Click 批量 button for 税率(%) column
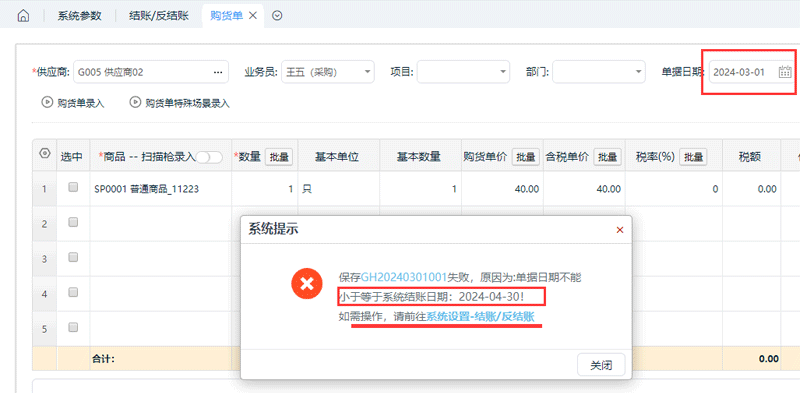Screen dimensions: 800x393 click(693, 157)
